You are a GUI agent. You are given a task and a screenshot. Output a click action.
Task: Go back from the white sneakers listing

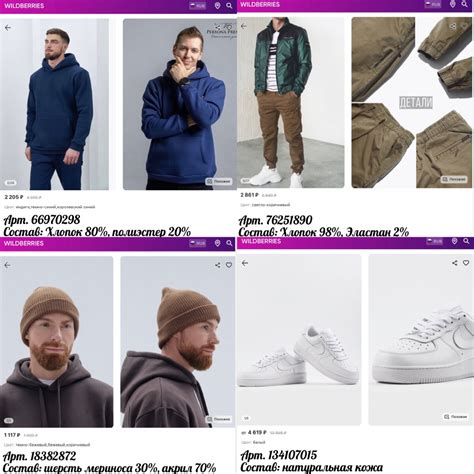point(245,263)
